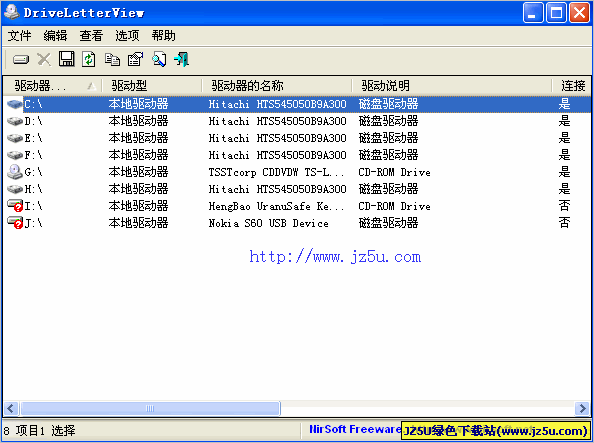Click the 否 connection value in J:\ row
The image size is (594, 443).
coord(564,223)
